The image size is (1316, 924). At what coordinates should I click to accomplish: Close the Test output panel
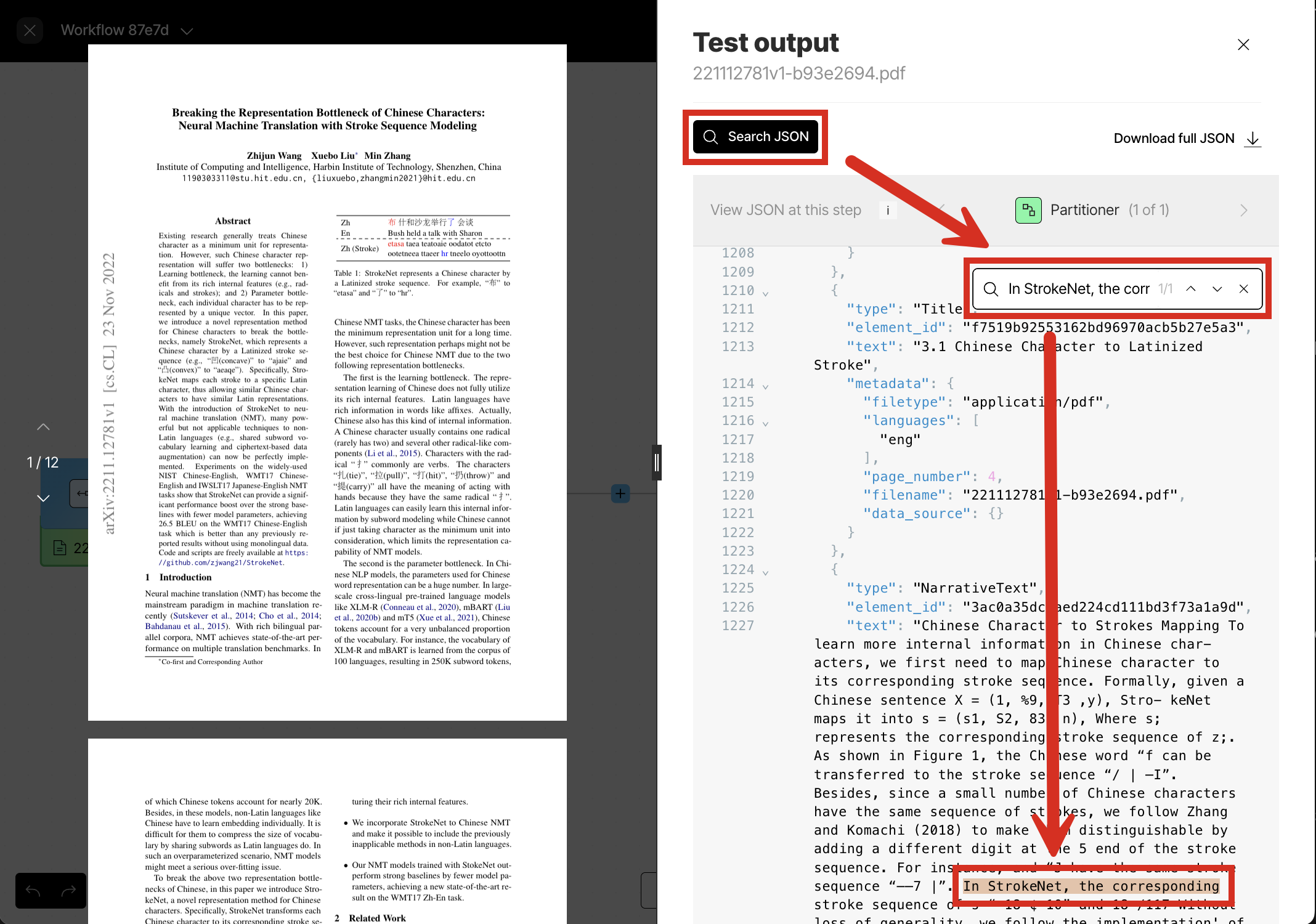click(1243, 44)
